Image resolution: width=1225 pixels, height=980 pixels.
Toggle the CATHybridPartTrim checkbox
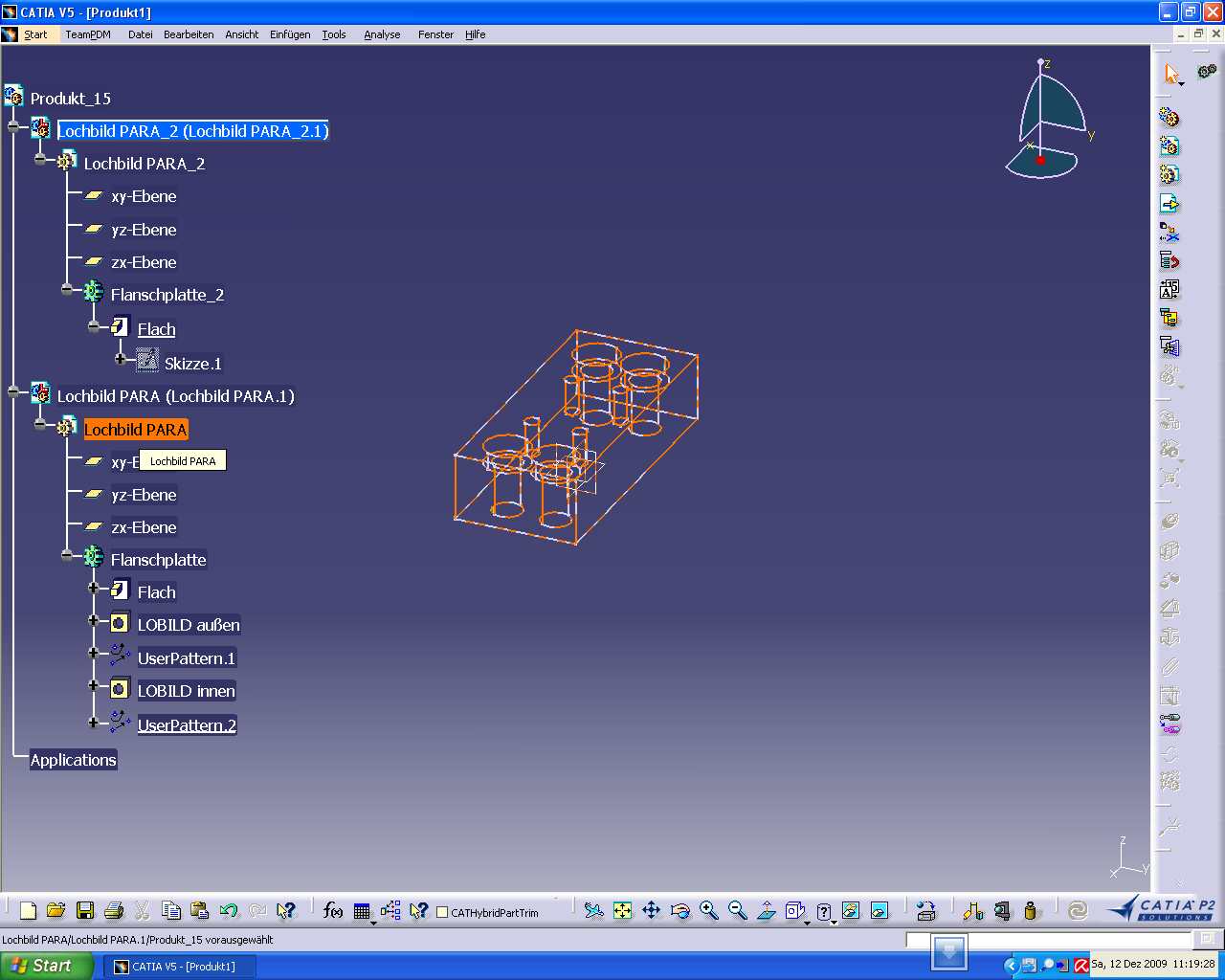tap(442, 912)
